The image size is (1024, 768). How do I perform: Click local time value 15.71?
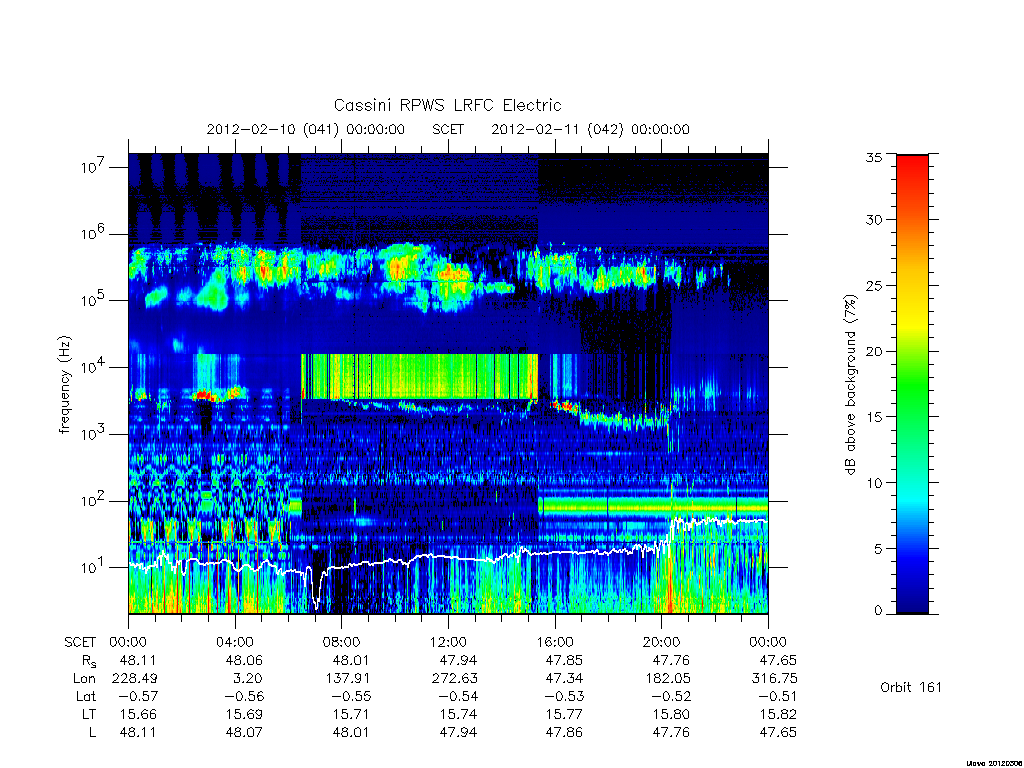[351, 714]
